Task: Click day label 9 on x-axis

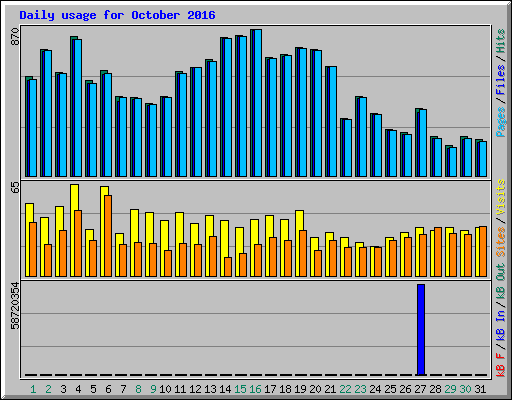Action: tap(153, 389)
